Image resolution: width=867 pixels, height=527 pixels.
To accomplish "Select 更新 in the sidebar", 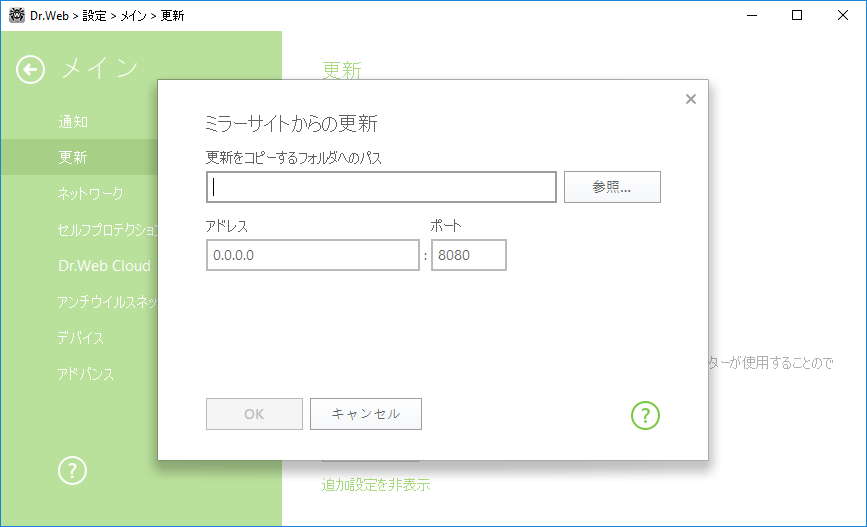I will (73, 158).
